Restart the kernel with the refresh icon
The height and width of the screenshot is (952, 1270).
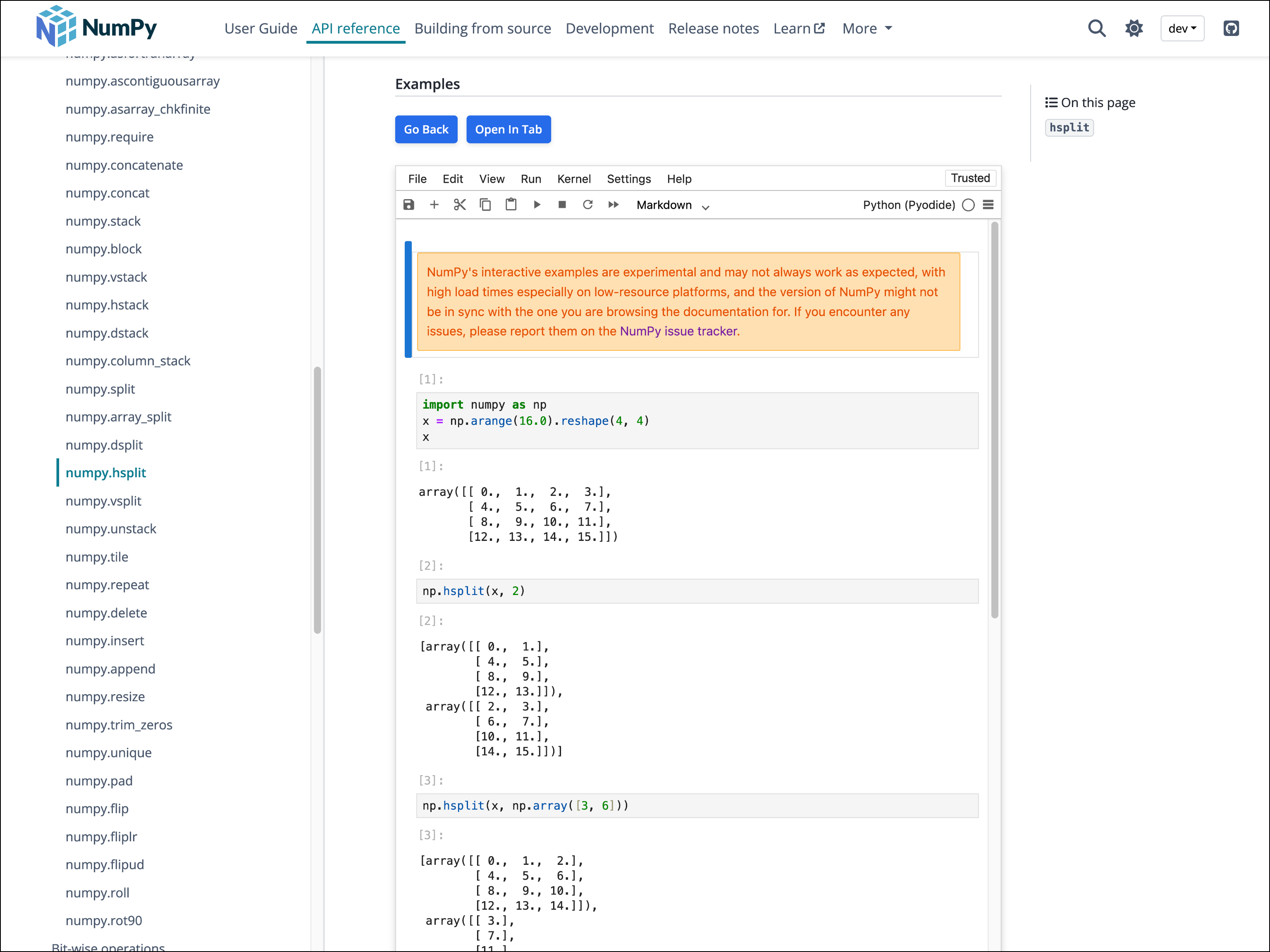click(587, 205)
